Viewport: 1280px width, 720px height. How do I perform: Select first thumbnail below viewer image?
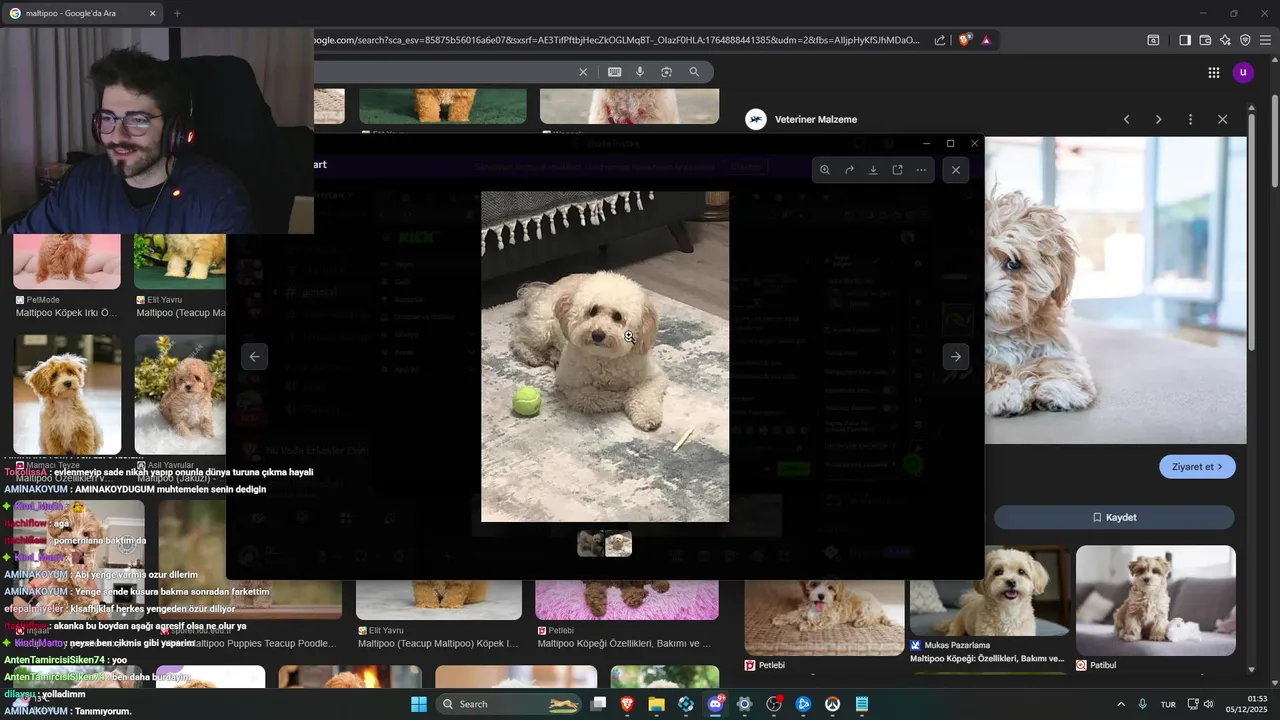click(x=590, y=544)
